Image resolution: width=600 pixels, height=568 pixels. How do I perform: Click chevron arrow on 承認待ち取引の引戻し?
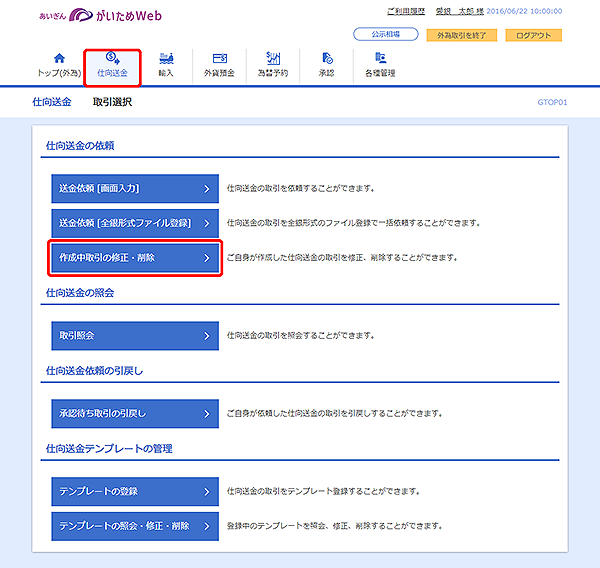point(207,414)
